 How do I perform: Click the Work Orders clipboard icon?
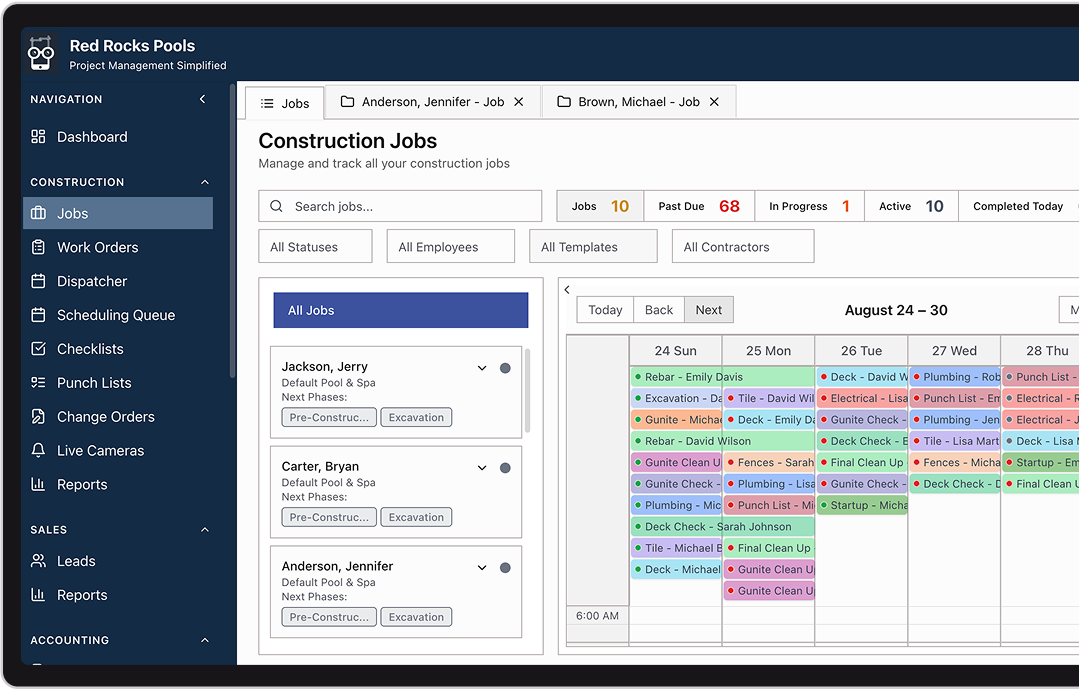38,247
